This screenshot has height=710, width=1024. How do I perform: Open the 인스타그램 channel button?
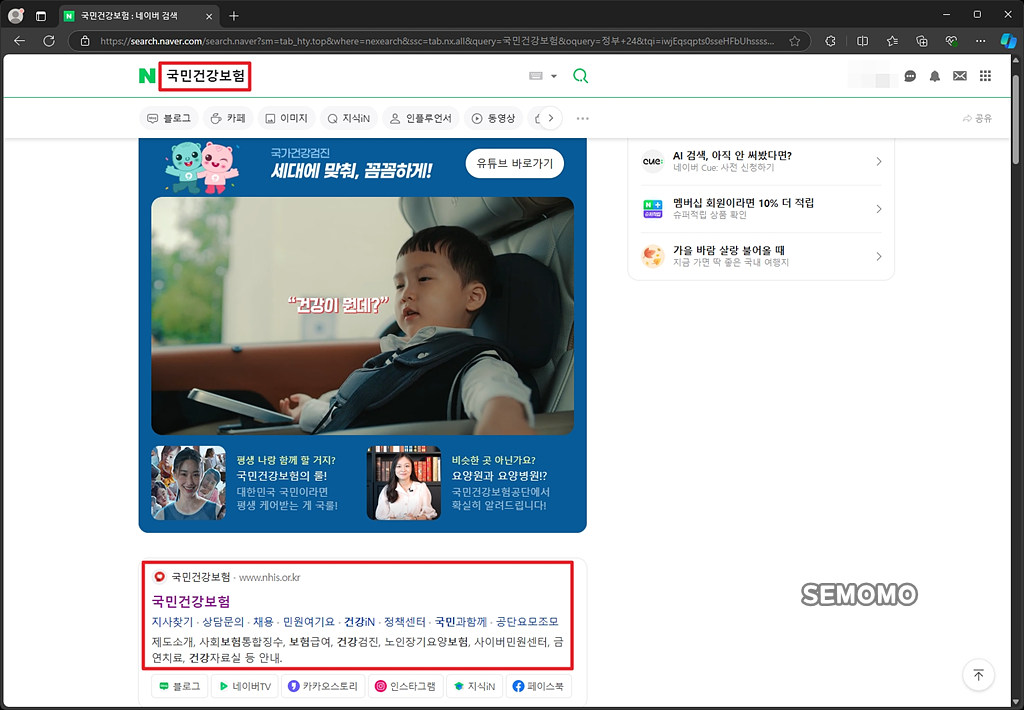406,686
